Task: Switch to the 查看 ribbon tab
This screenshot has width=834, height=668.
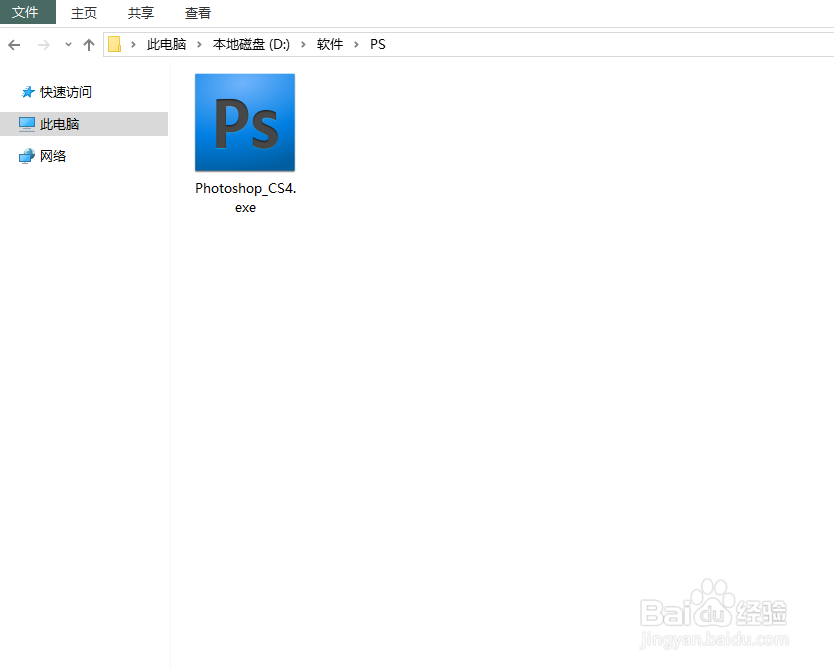Action: [x=197, y=12]
